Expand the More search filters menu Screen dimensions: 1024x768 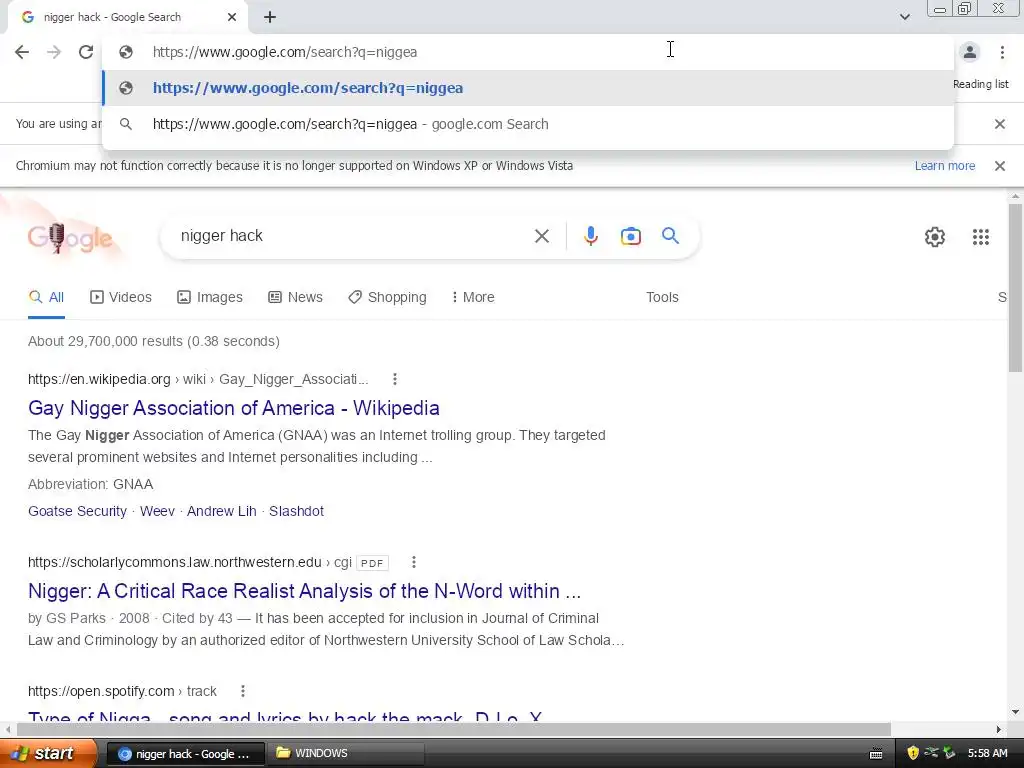pyautogui.click(x=473, y=298)
